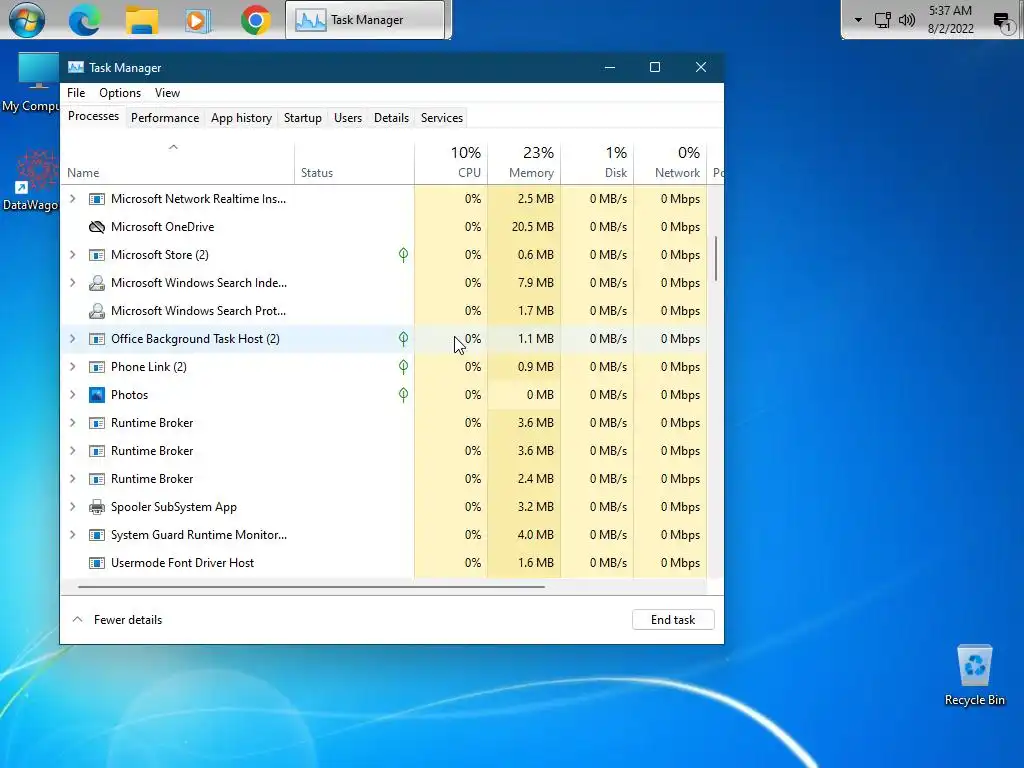The height and width of the screenshot is (768, 1024).
Task: Click the suspended leaf icon on Phone Link
Action: (404, 367)
